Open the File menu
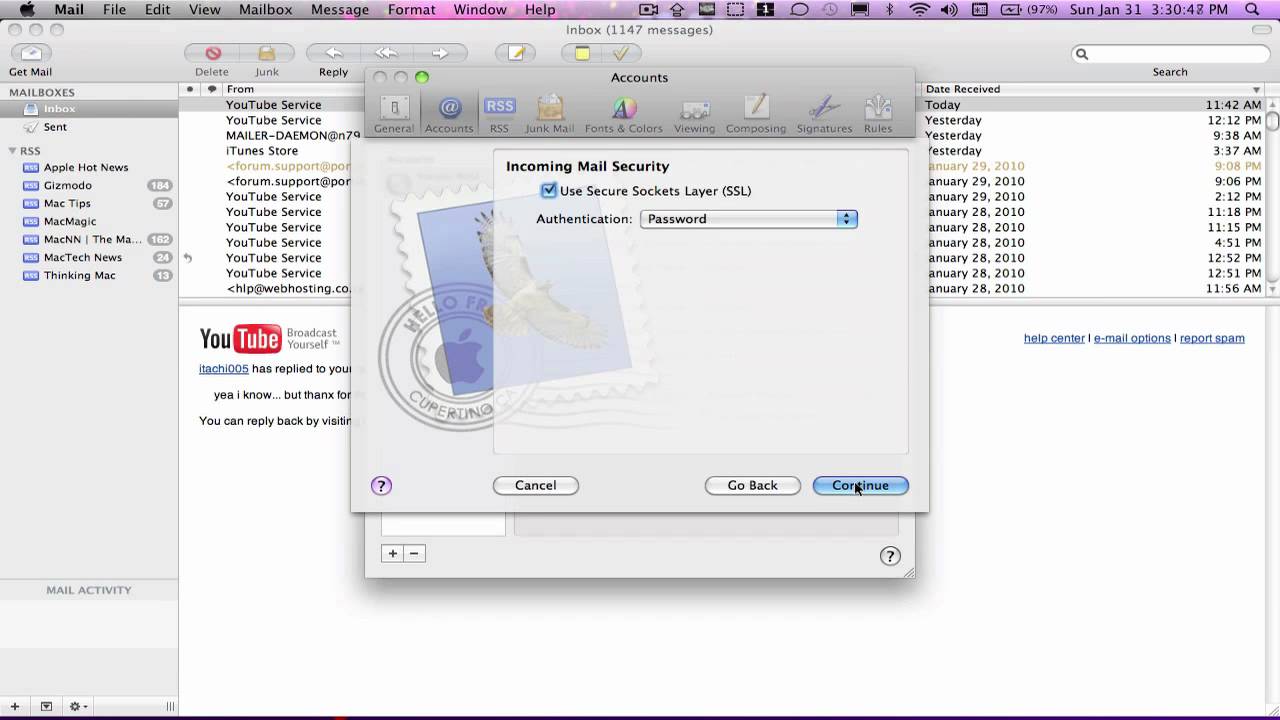1280x720 pixels. coord(114,10)
